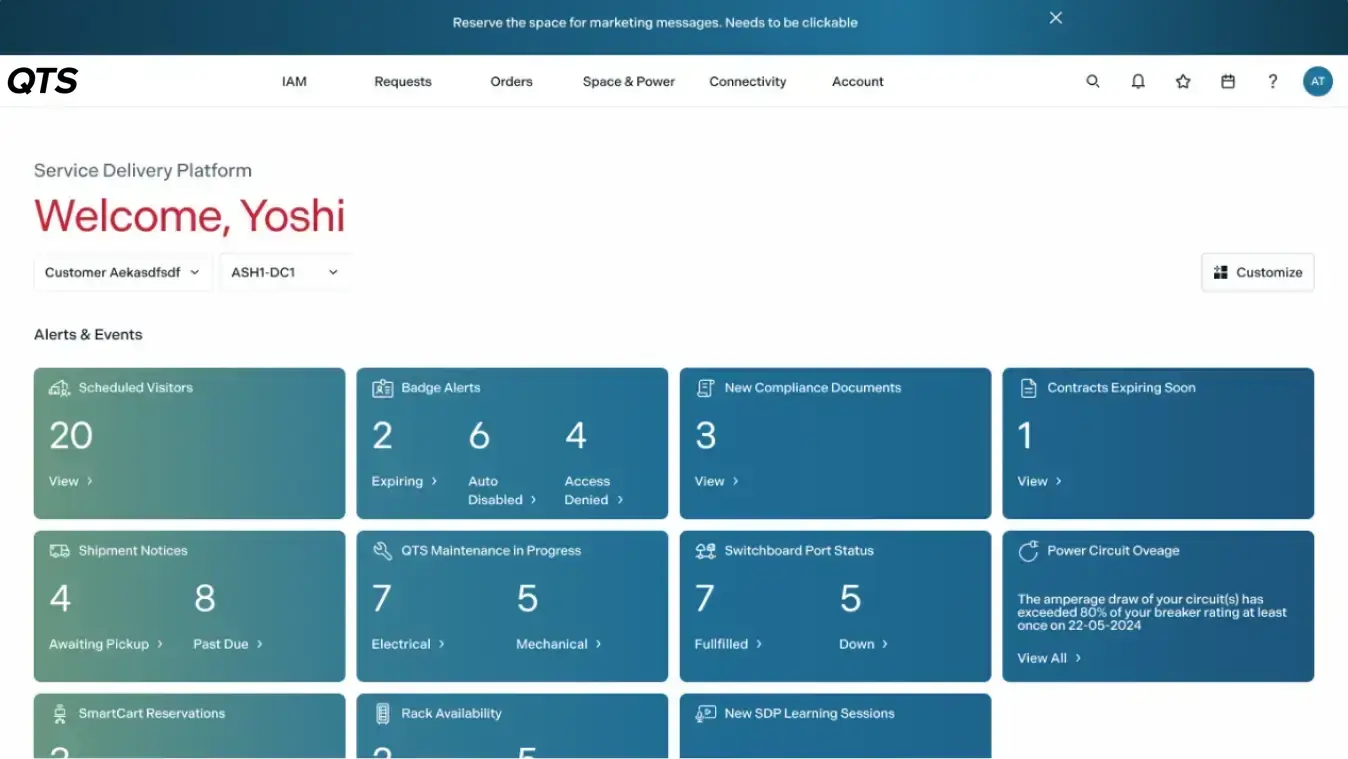
Task: Click the marketing message banner text
Action: pos(655,22)
